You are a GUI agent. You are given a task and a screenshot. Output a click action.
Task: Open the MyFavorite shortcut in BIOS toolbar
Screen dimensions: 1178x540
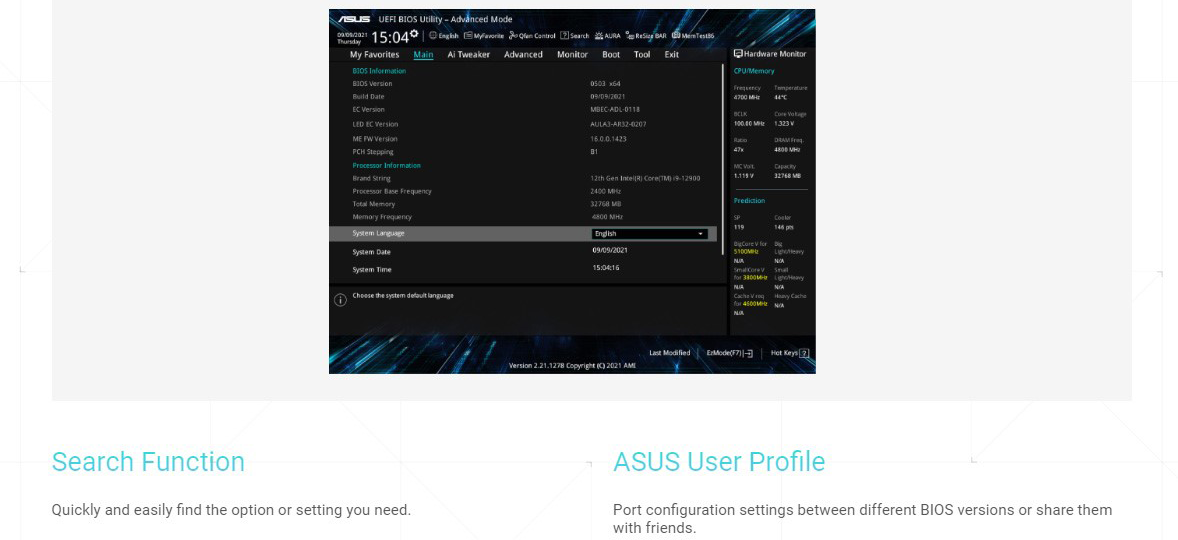(484, 35)
